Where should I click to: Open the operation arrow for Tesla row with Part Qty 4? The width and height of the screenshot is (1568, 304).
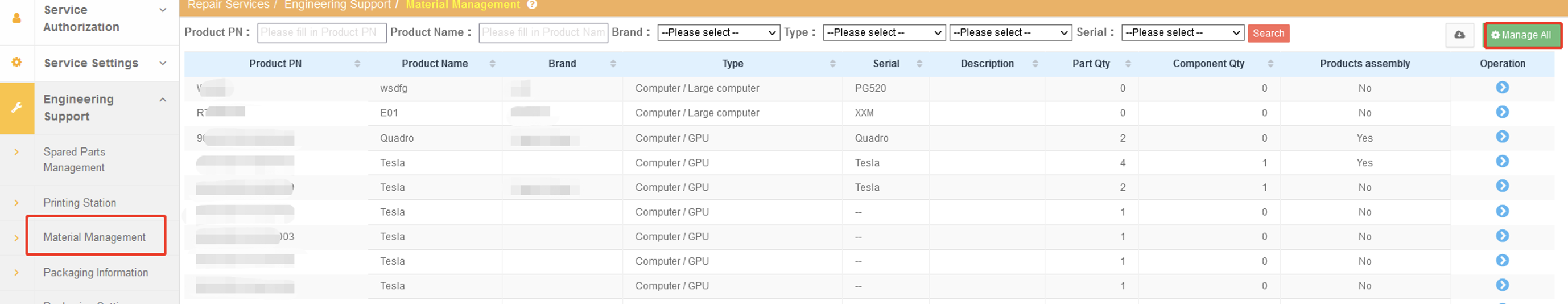pyautogui.click(x=1501, y=162)
